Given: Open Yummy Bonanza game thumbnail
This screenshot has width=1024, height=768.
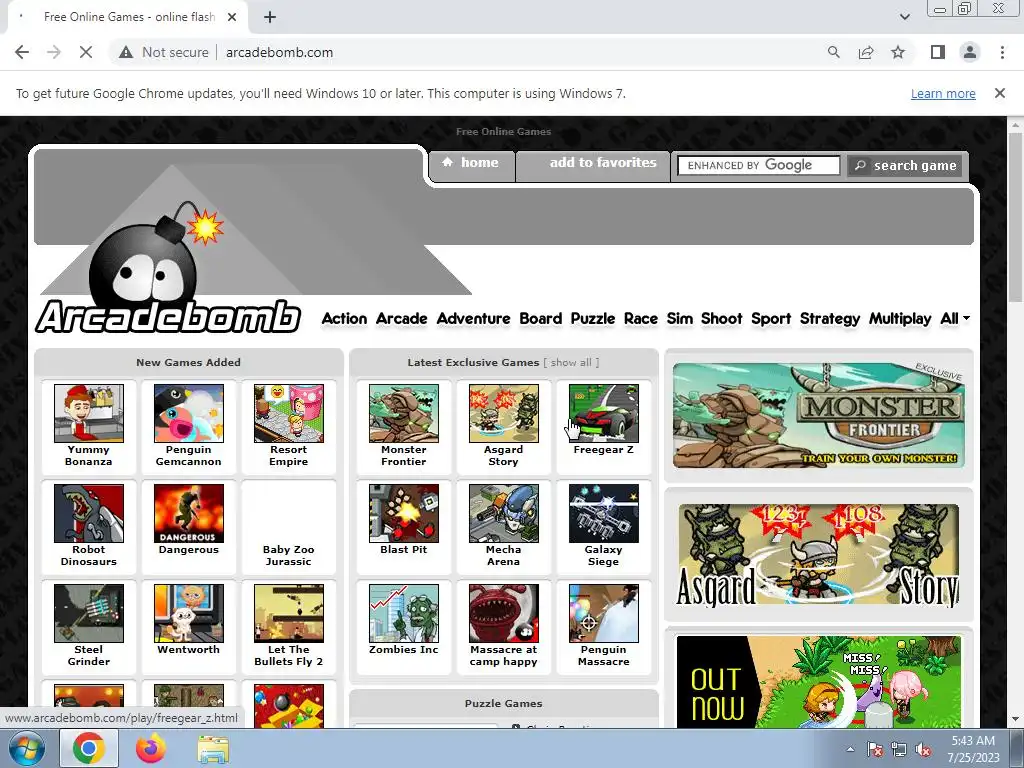Looking at the screenshot, I should [89, 413].
